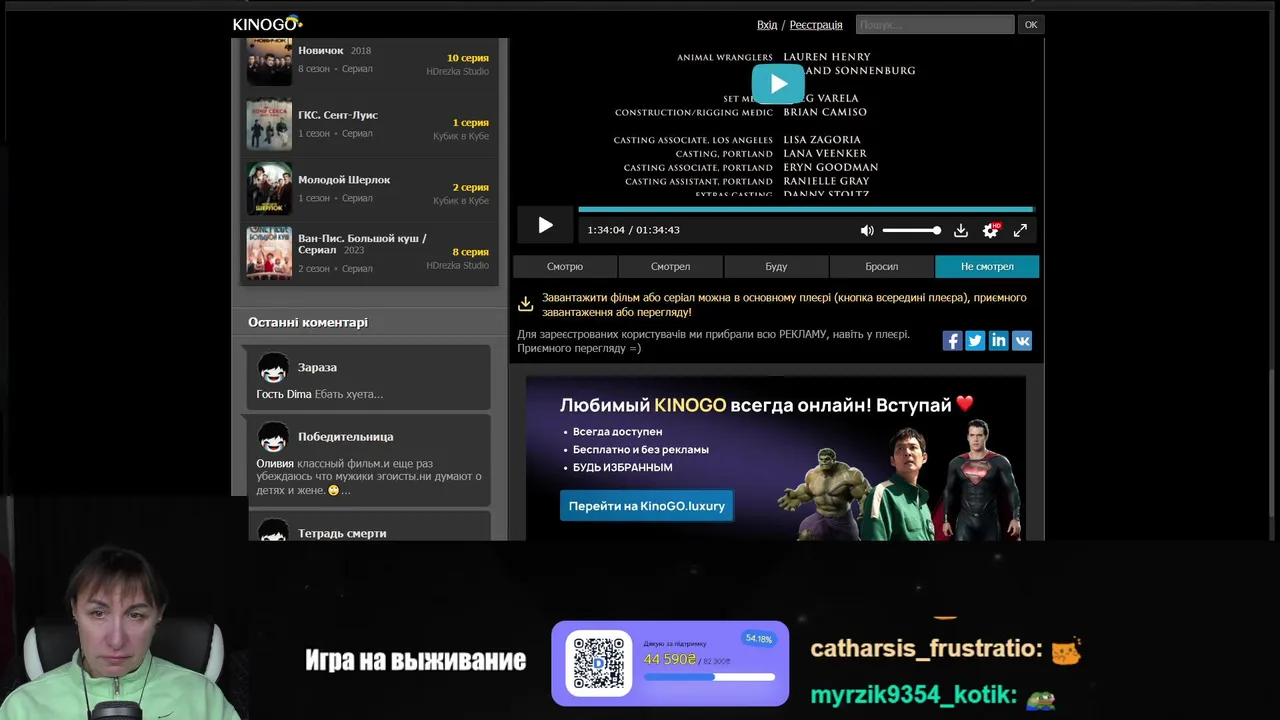Image resolution: width=1280 pixels, height=720 pixels.
Task: Open the Молодой Шерлок title link
Action: pyautogui.click(x=344, y=180)
